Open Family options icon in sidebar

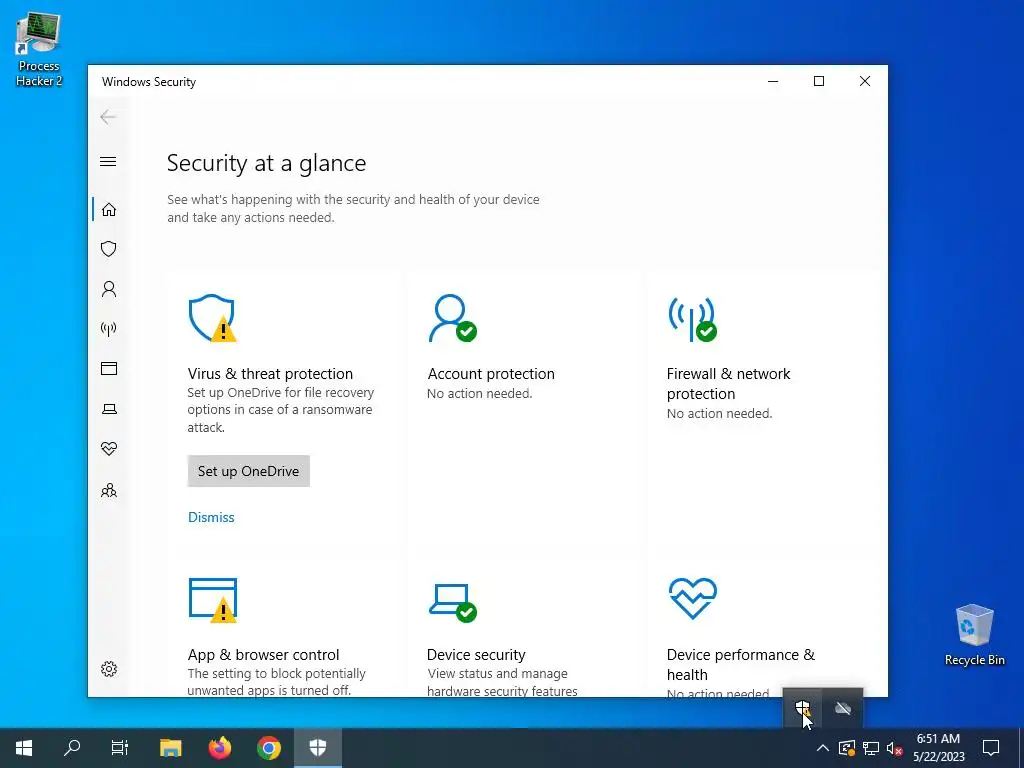point(108,490)
